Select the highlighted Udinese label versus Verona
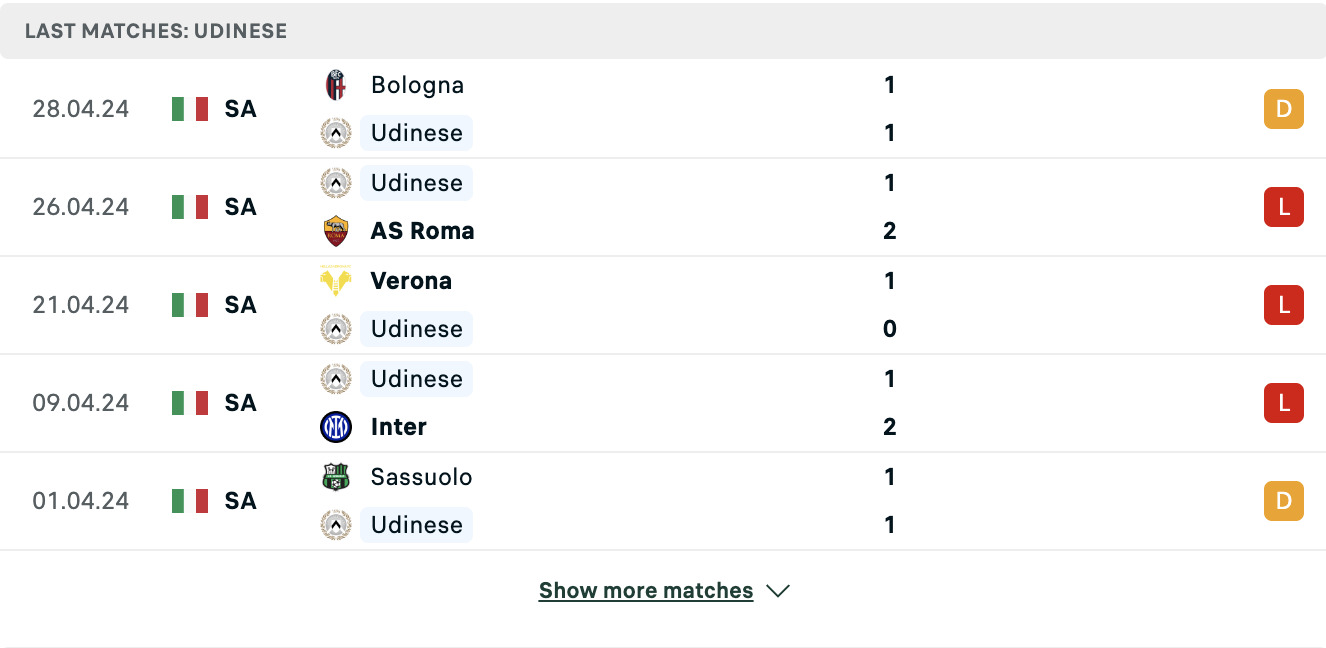Viewport: 1326px width, 648px height. tap(416, 329)
